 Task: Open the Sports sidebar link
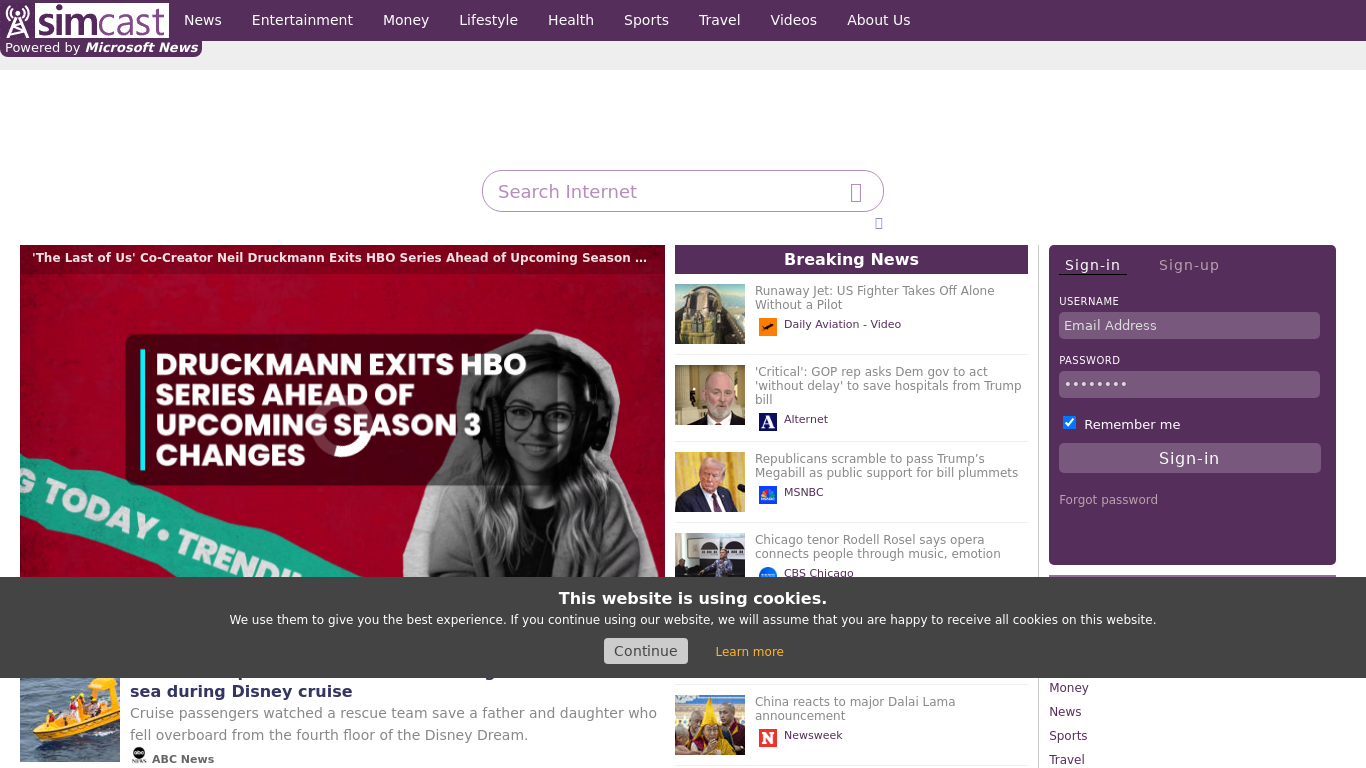tap(1068, 736)
